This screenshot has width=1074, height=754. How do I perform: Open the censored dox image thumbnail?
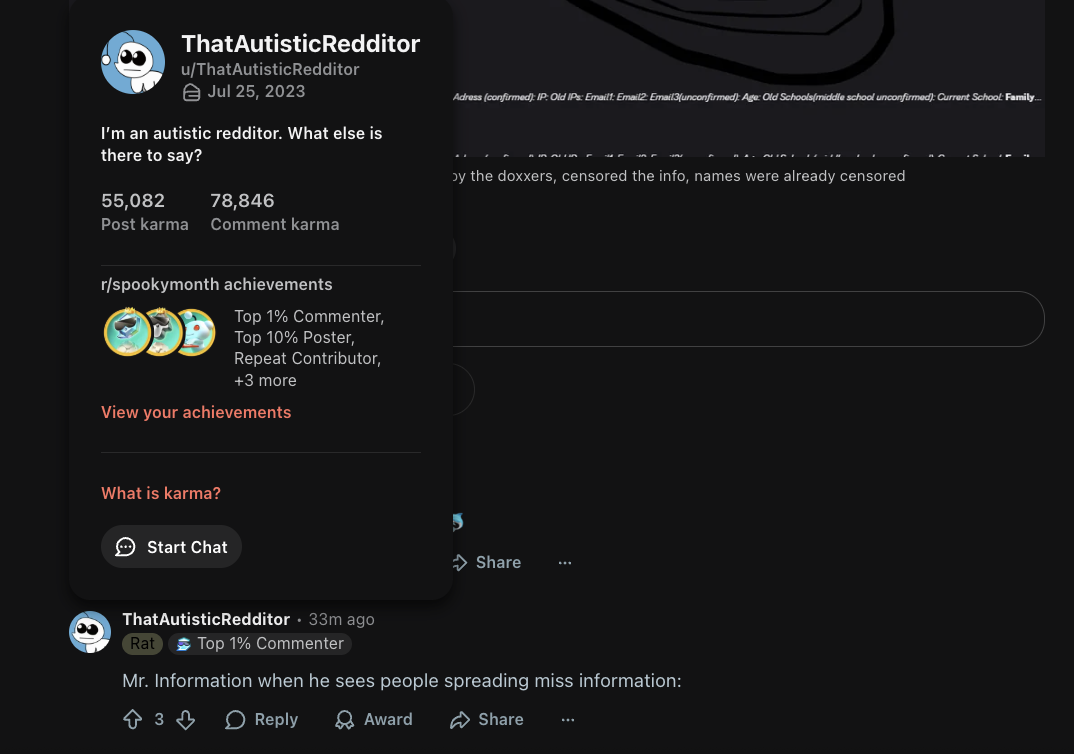coord(749,78)
